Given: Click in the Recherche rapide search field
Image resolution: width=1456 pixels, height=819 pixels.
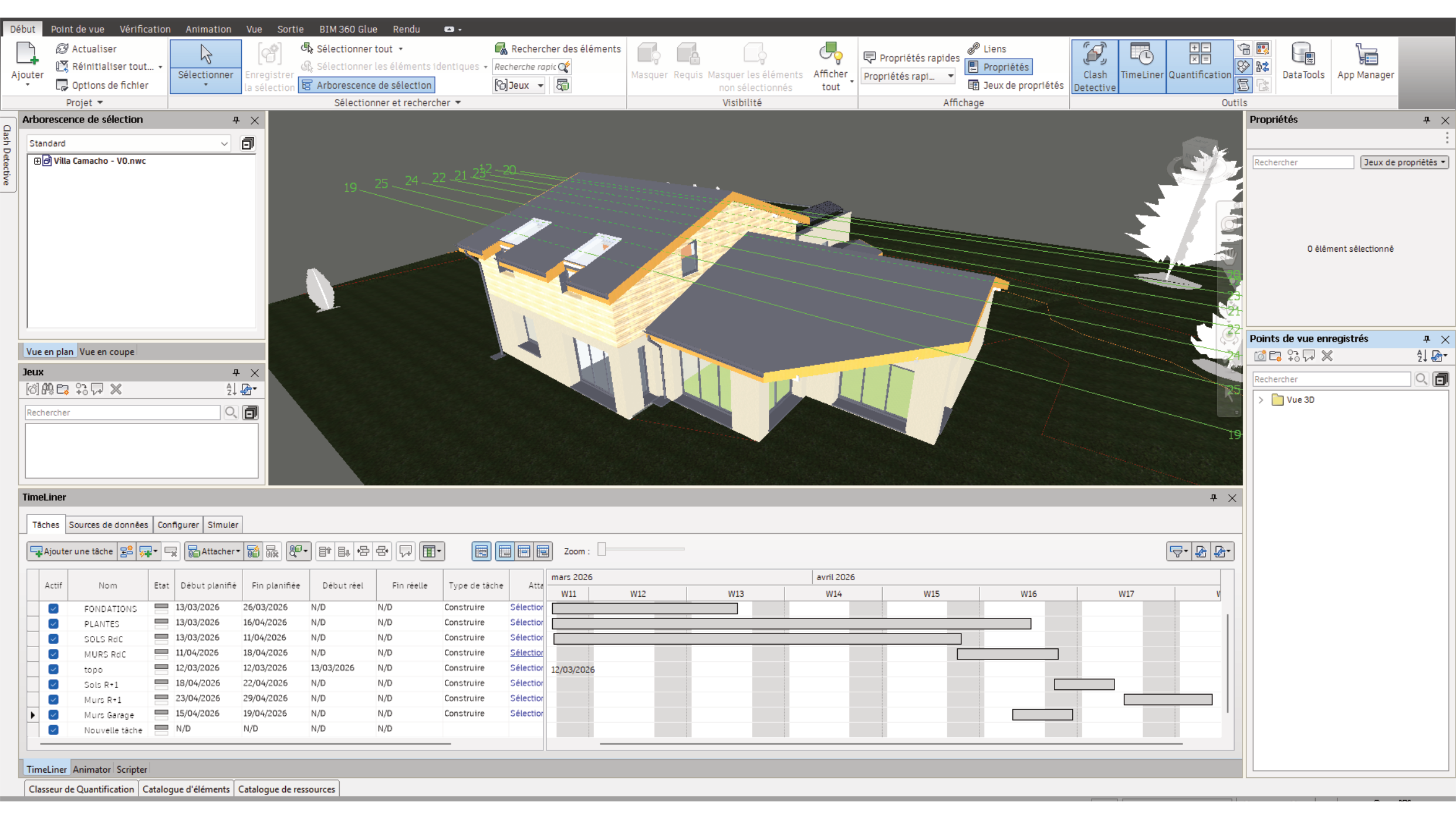Looking at the screenshot, I should (525, 67).
